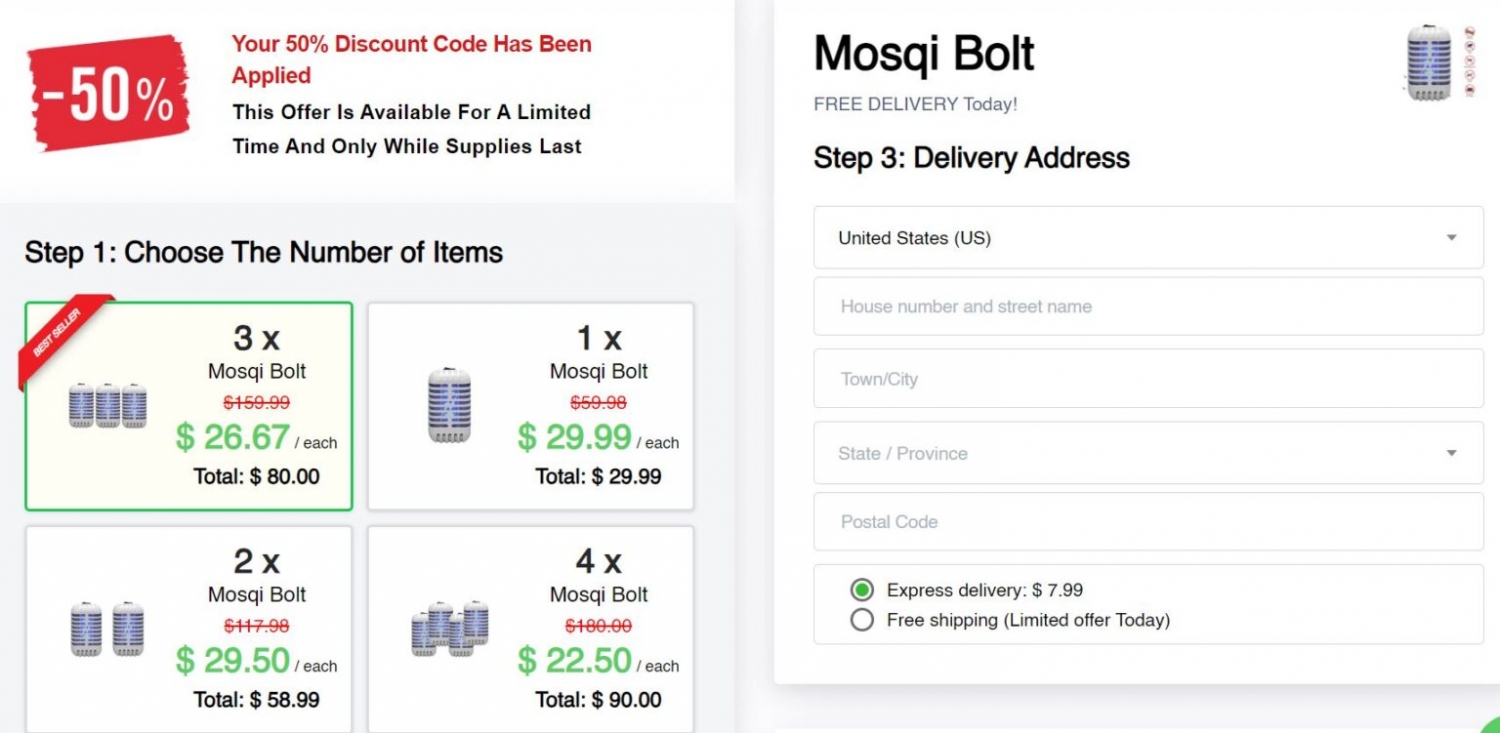
Task: Click the State / Province dropdown arrow
Action: click(x=1451, y=453)
